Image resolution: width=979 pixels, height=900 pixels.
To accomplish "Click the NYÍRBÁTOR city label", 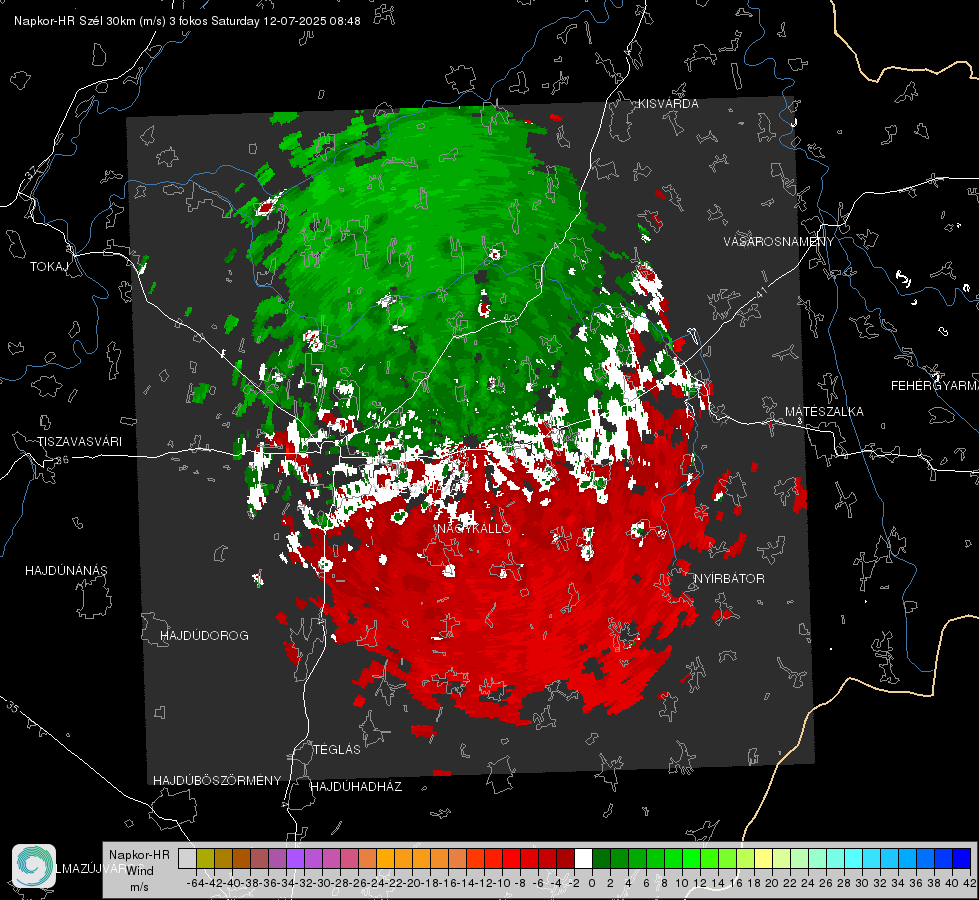I will click(729, 579).
